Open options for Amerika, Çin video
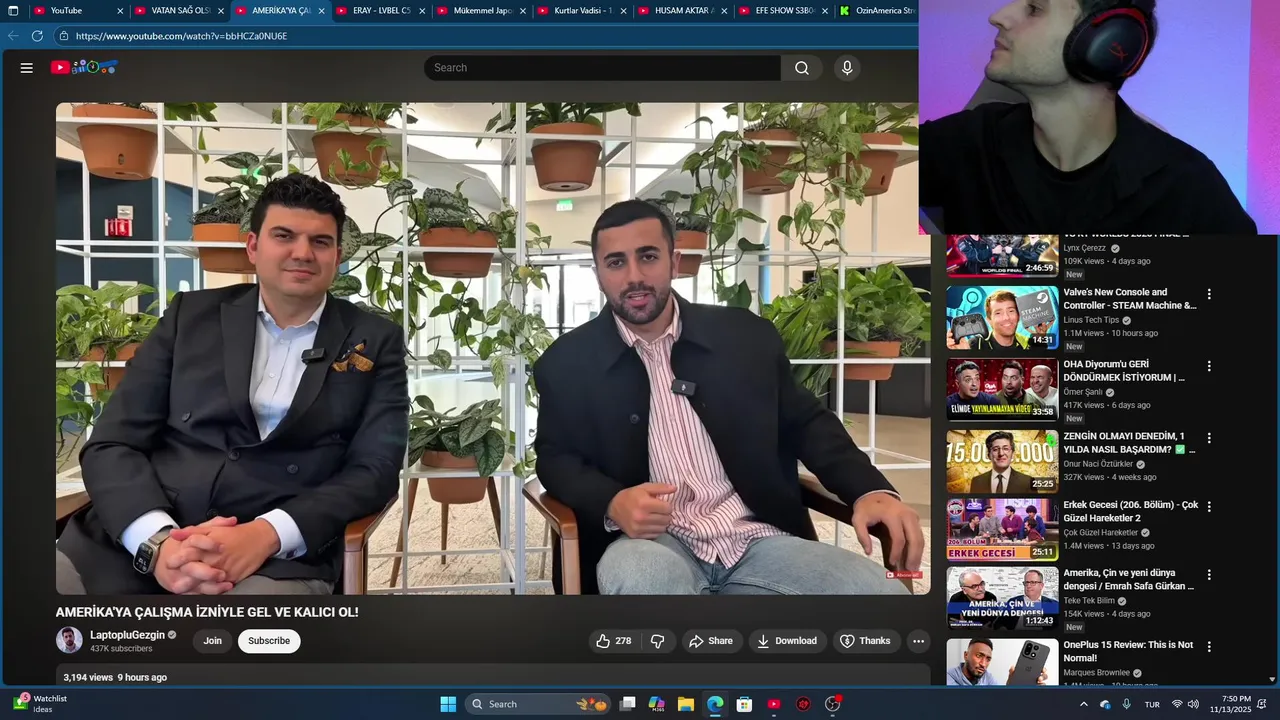The width and height of the screenshot is (1280, 720). (1209, 575)
